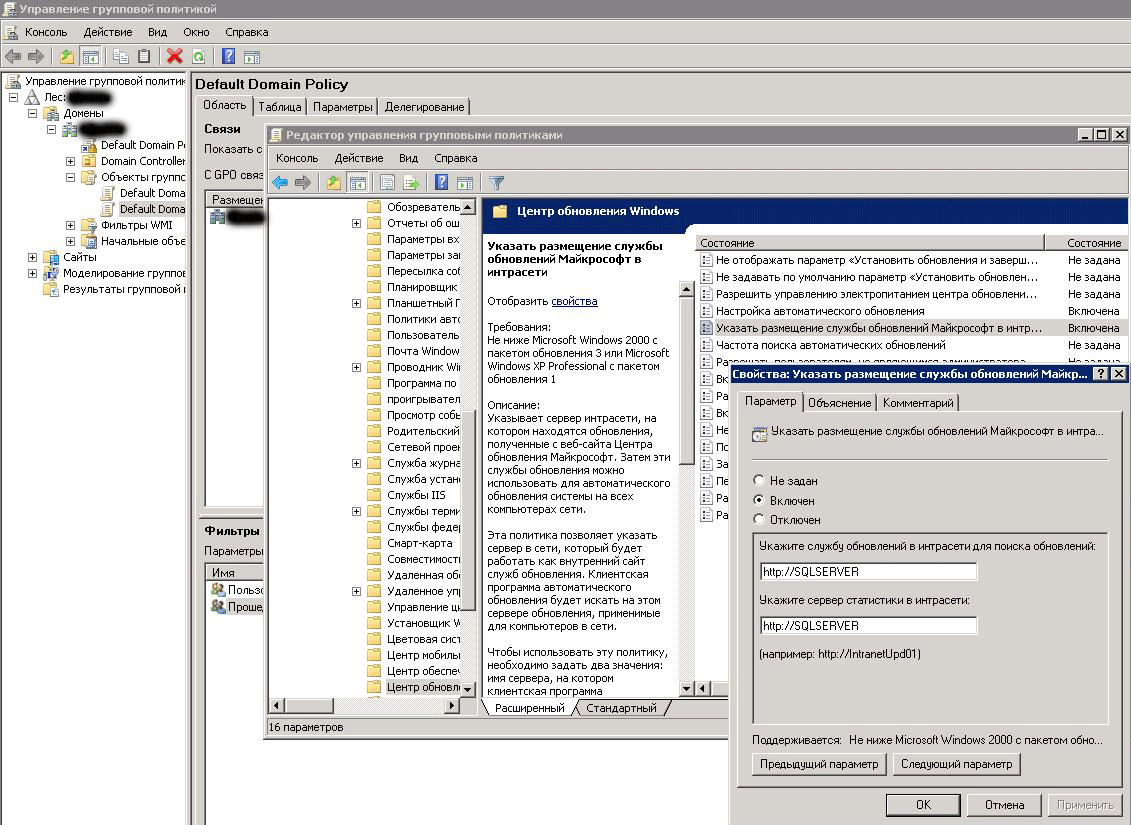Image resolution: width=1131 pixels, height=825 pixels.
Task: Click the Copy icon in main toolbar
Action: click(x=121, y=57)
